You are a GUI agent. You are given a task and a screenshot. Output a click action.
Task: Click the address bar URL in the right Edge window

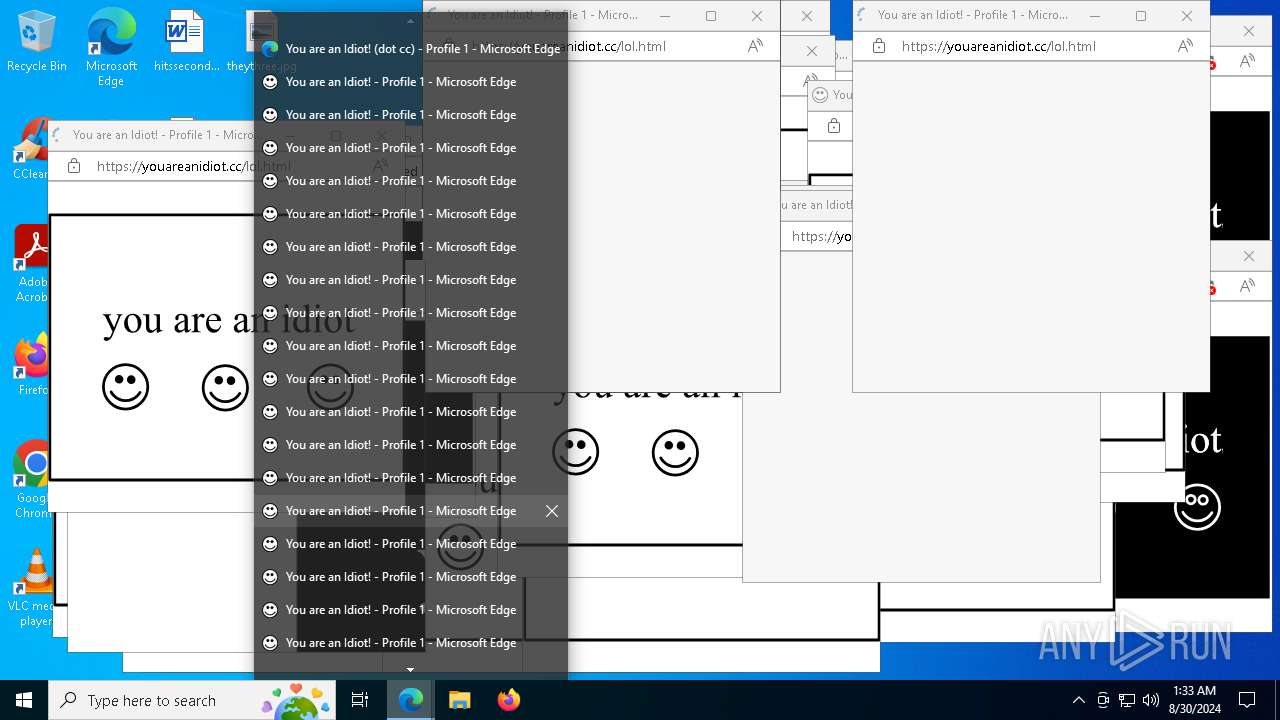pyautogui.click(x=998, y=46)
